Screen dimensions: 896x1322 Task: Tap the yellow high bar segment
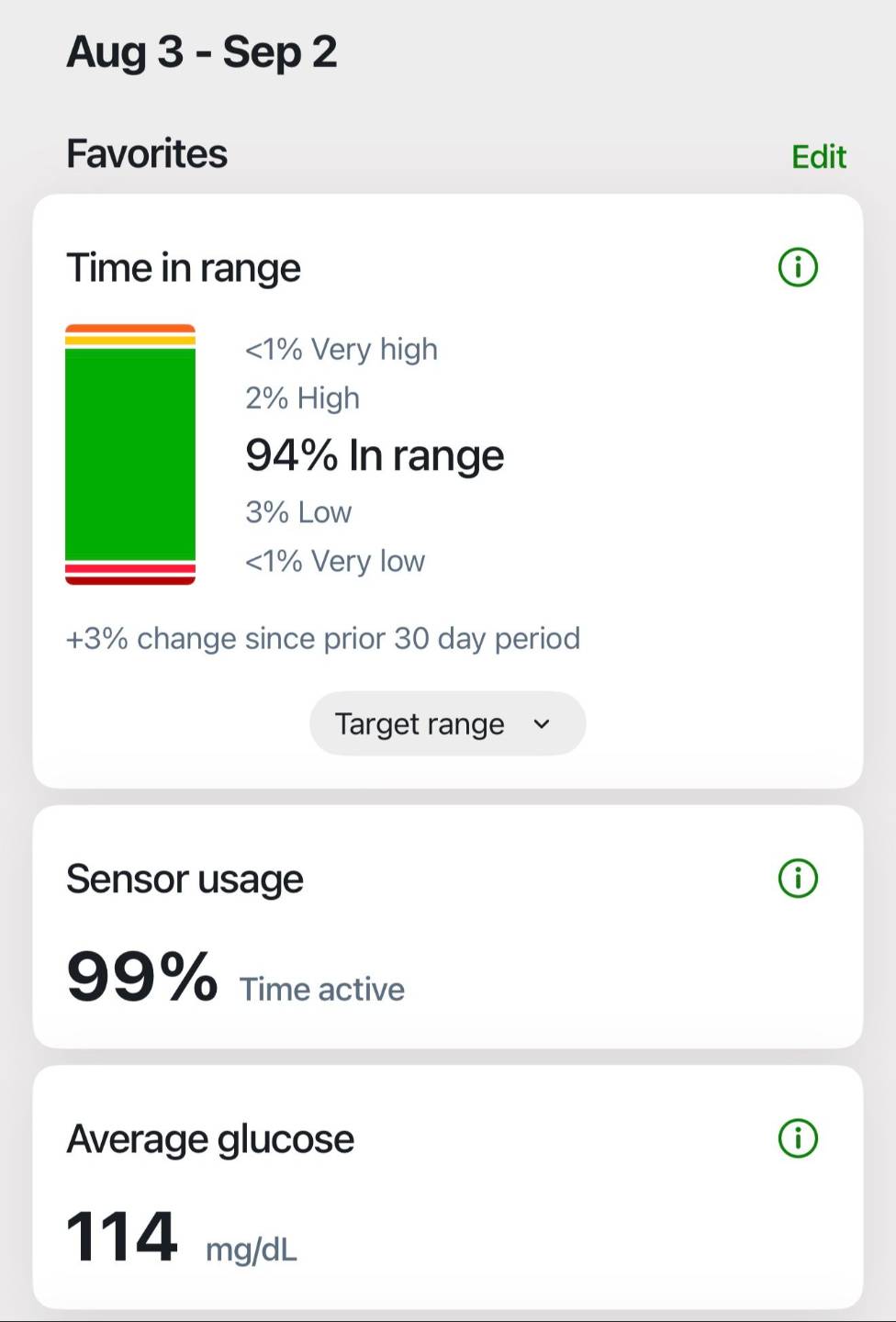(x=130, y=341)
